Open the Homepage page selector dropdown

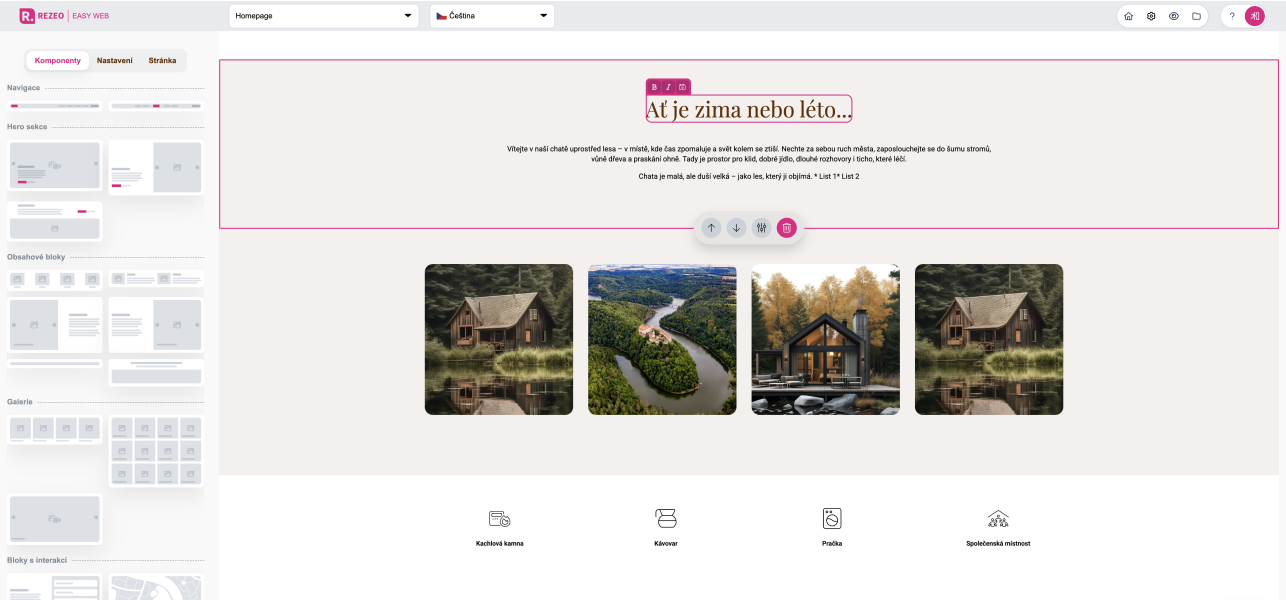[322, 15]
